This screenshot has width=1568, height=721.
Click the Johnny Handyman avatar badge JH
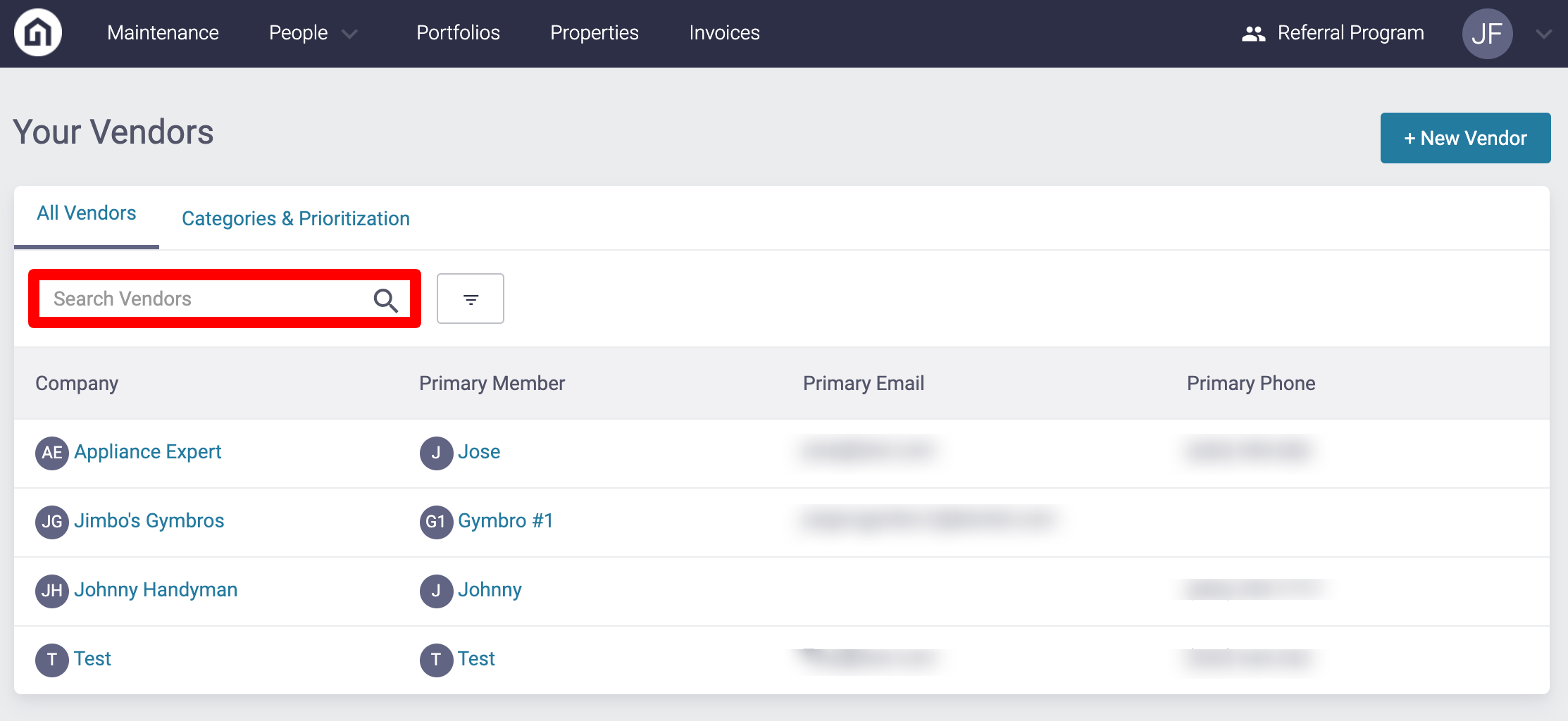pyautogui.click(x=51, y=591)
